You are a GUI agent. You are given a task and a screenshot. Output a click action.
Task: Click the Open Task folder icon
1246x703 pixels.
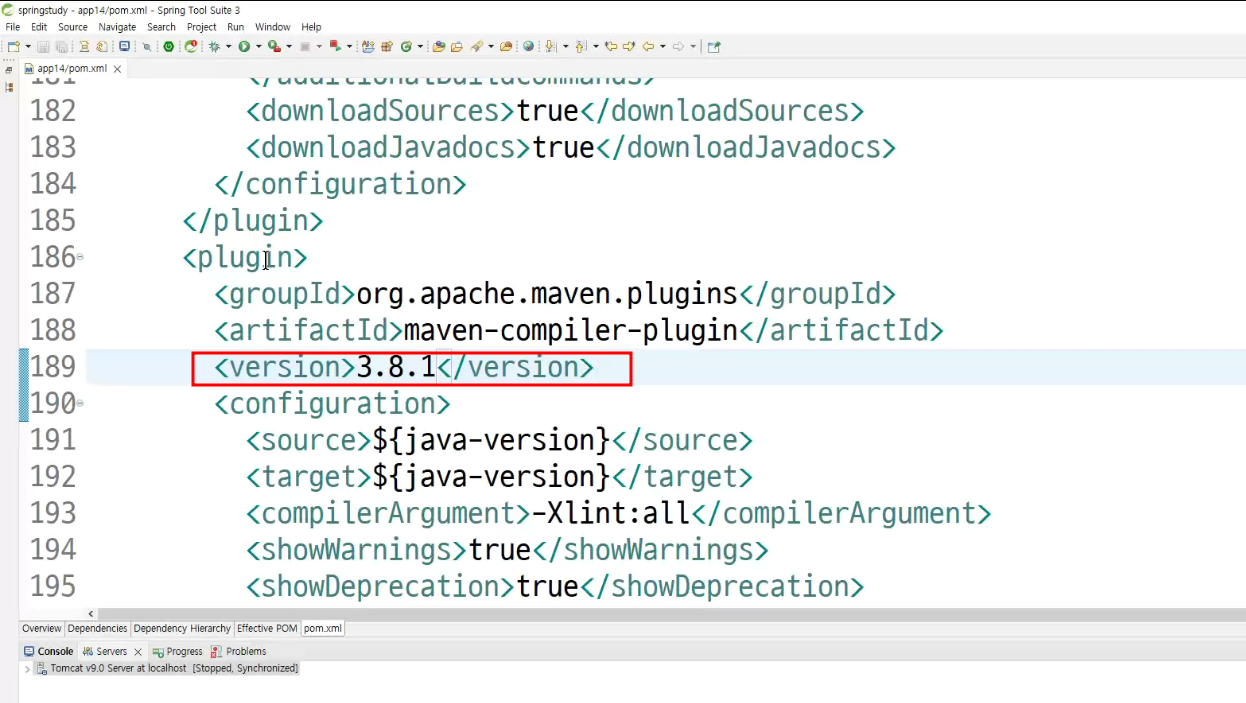pyautogui.click(x=457, y=46)
